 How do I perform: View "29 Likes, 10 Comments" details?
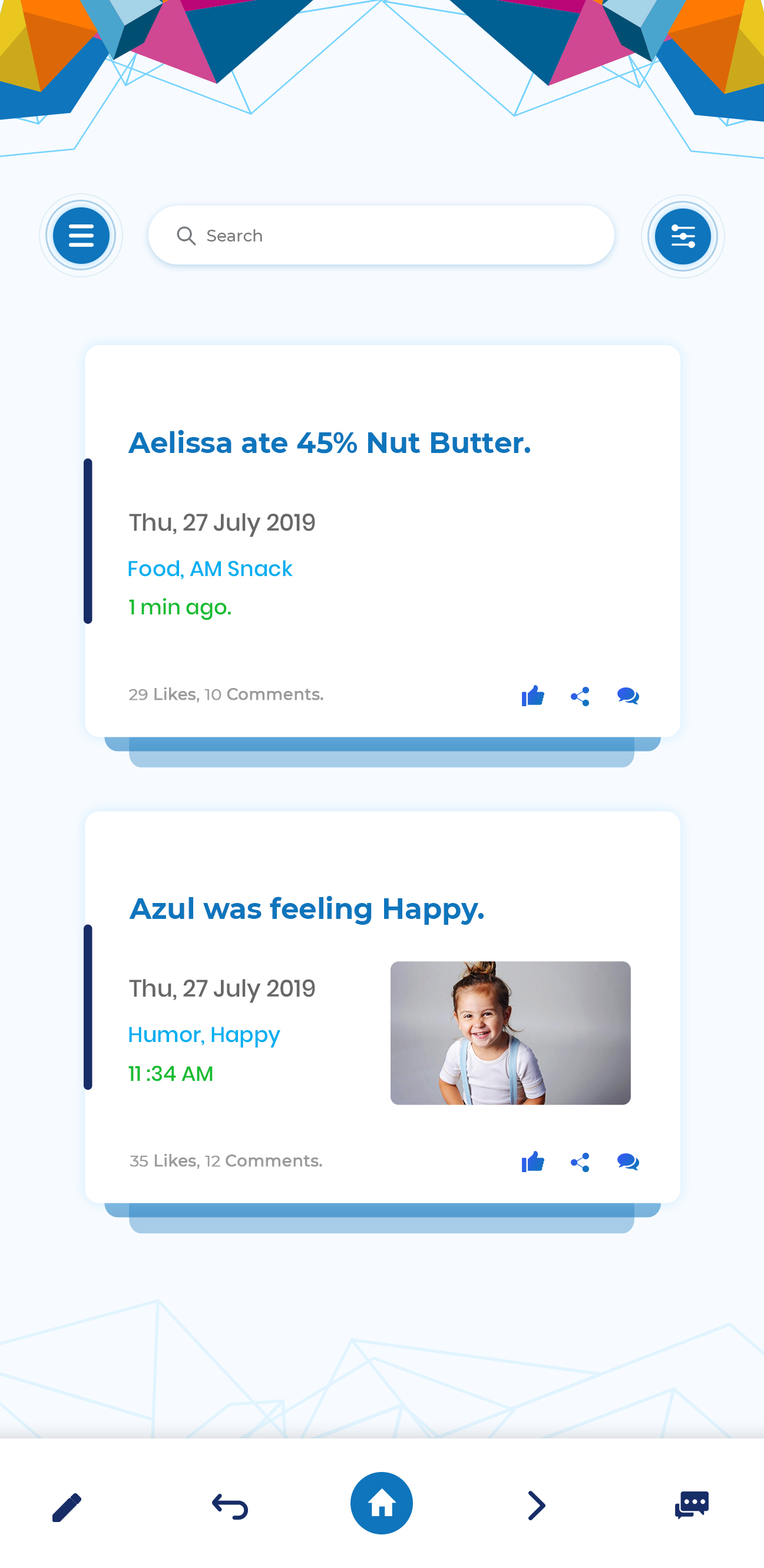[226, 694]
